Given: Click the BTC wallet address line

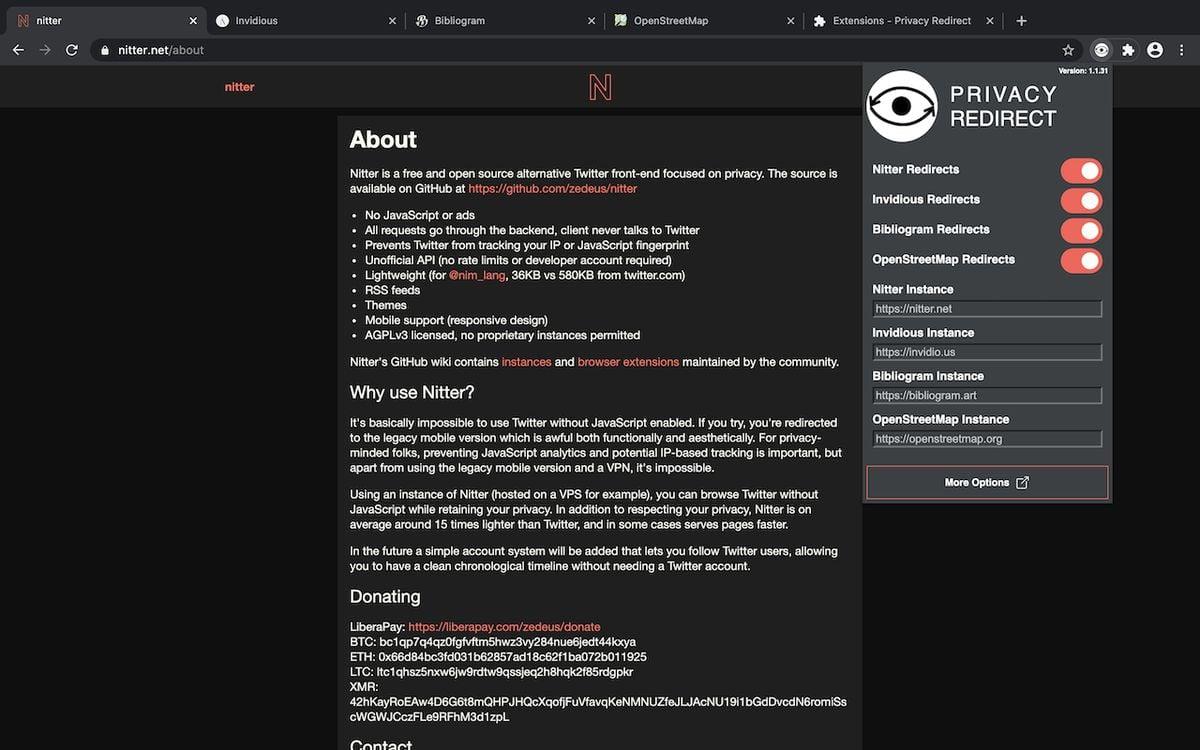Looking at the screenshot, I should (493, 642).
